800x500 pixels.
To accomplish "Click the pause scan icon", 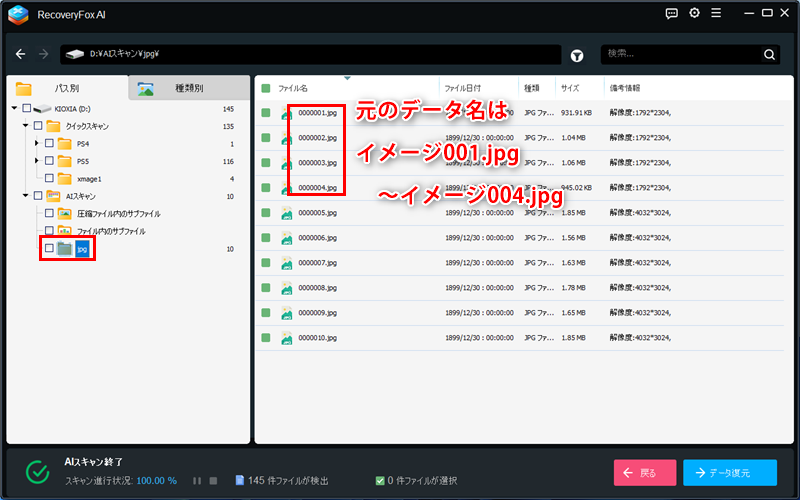I will (x=197, y=480).
